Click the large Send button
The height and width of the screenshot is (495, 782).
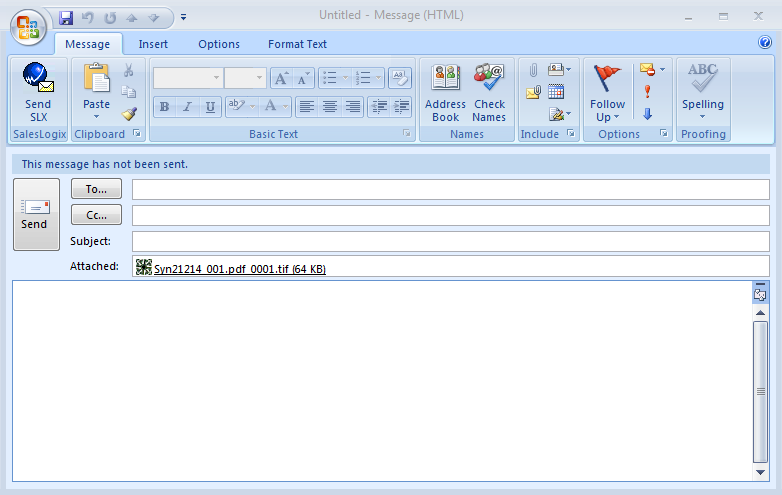point(36,214)
